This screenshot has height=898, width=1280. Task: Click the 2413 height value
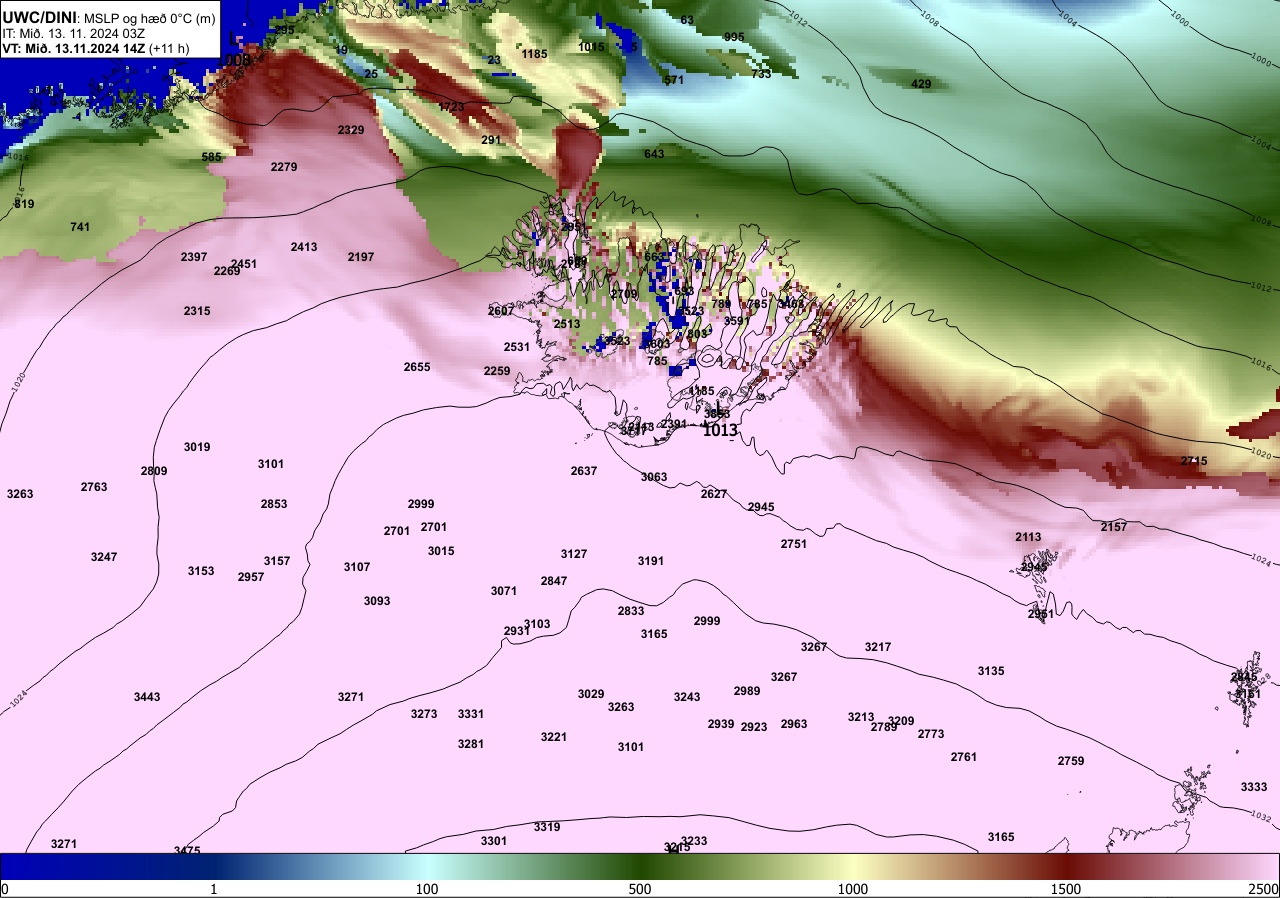point(304,247)
